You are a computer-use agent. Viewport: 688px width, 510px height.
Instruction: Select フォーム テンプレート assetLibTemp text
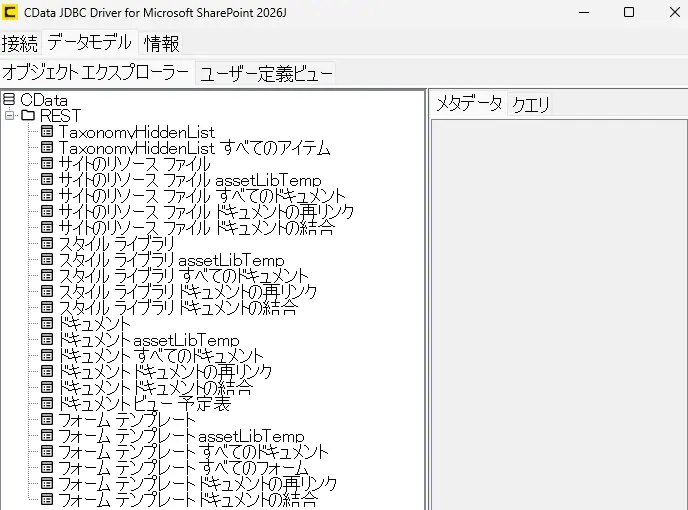tap(182, 436)
